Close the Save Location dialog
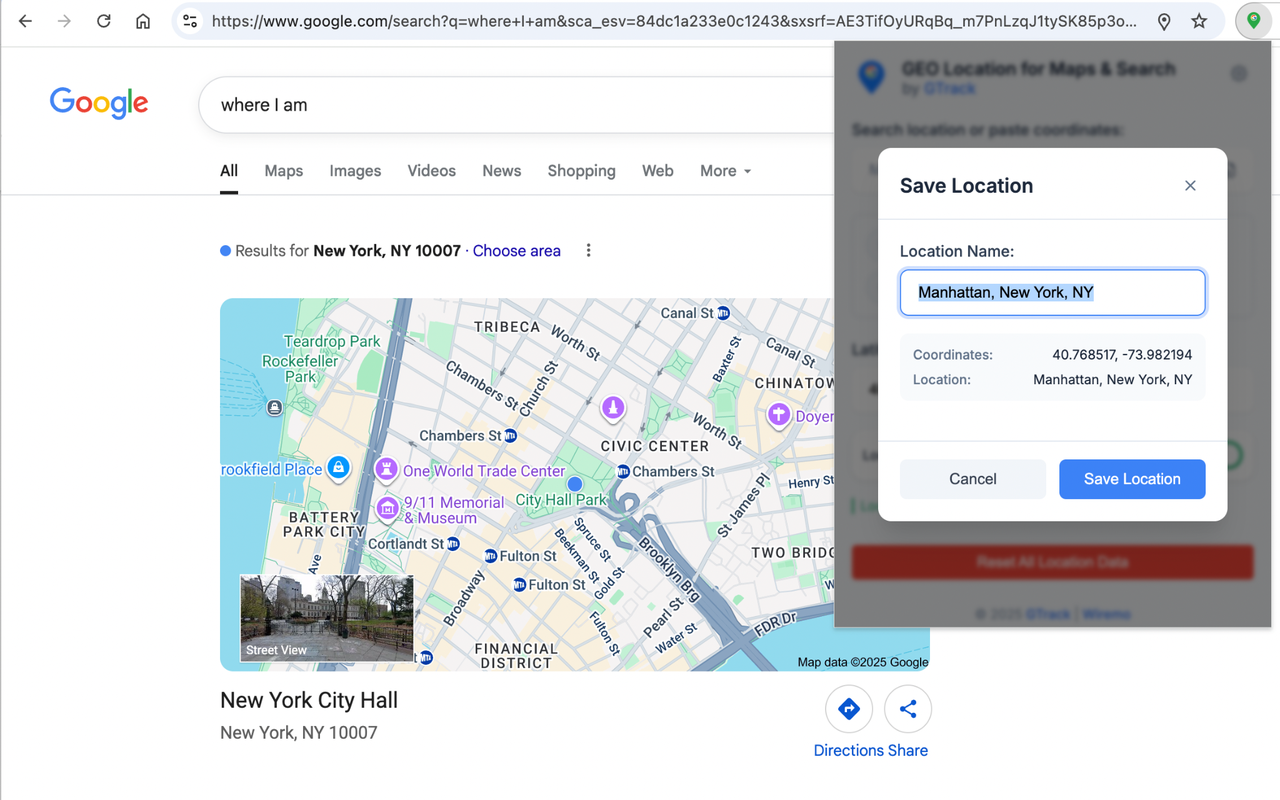Image resolution: width=1280 pixels, height=800 pixels. (x=1190, y=185)
